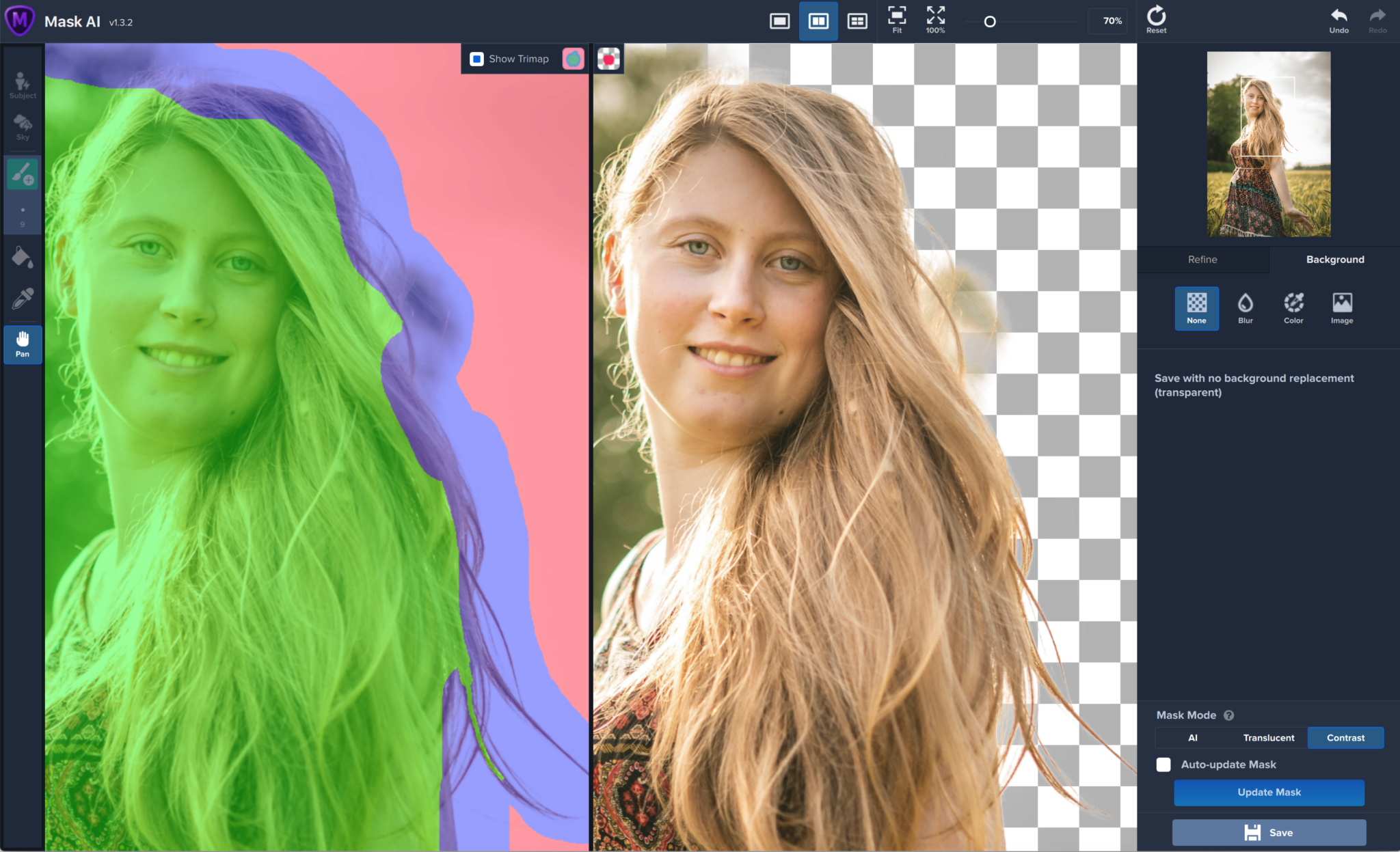Adjust the zoom level slider
The height and width of the screenshot is (852, 1400).
pyautogui.click(x=989, y=21)
